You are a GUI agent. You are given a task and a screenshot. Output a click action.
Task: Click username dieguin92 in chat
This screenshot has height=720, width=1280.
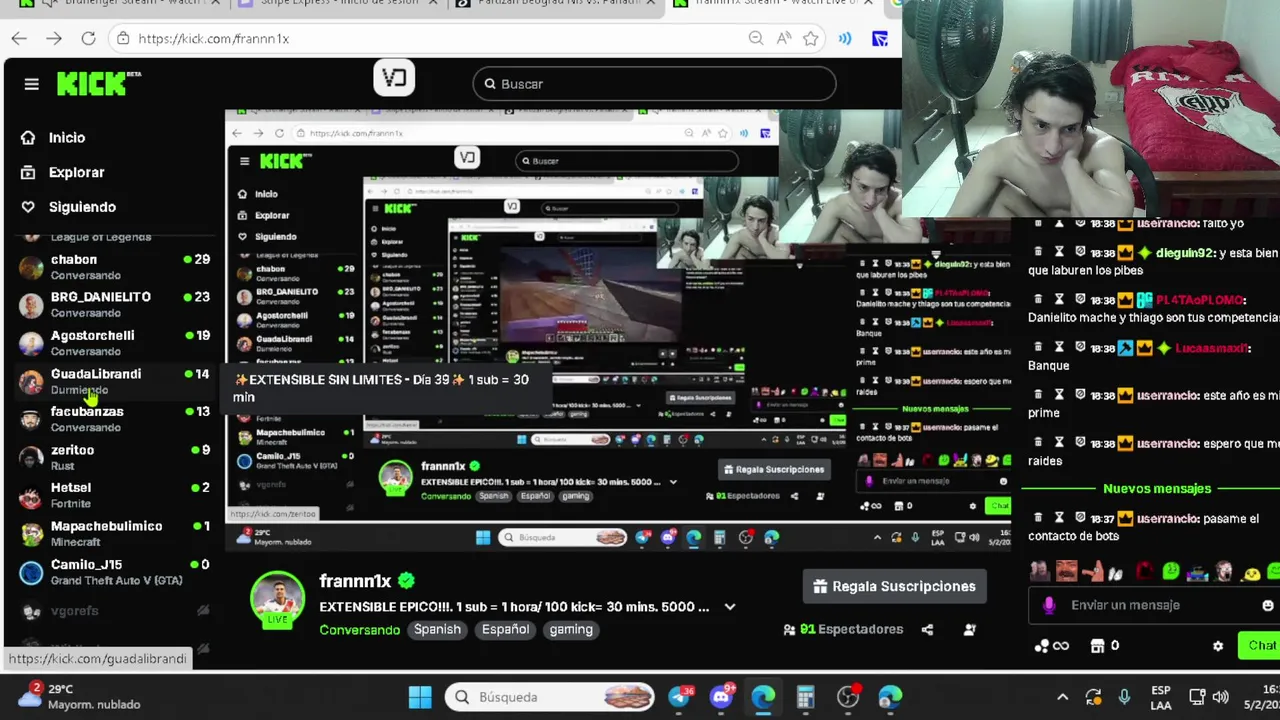(x=1186, y=253)
